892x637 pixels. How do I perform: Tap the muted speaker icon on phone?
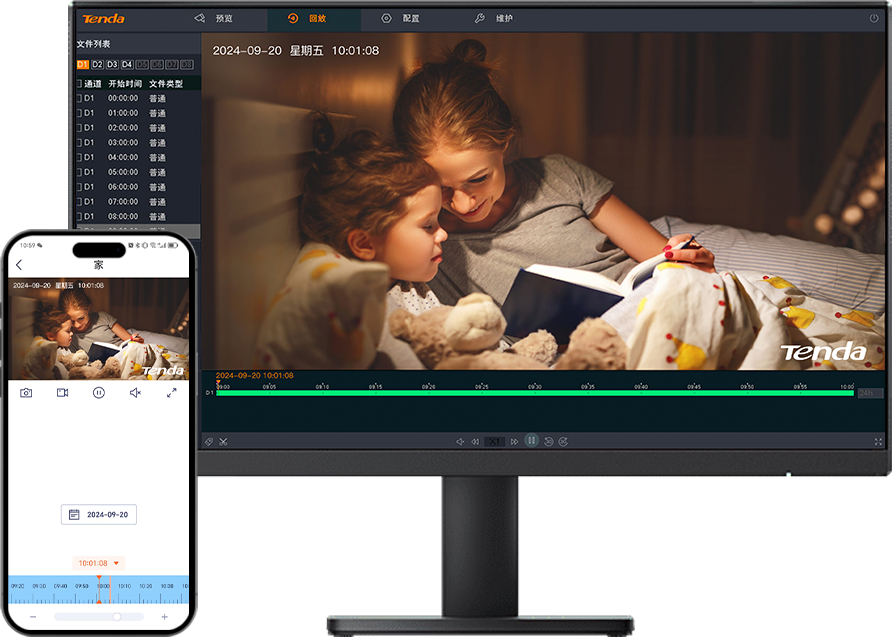[135, 393]
